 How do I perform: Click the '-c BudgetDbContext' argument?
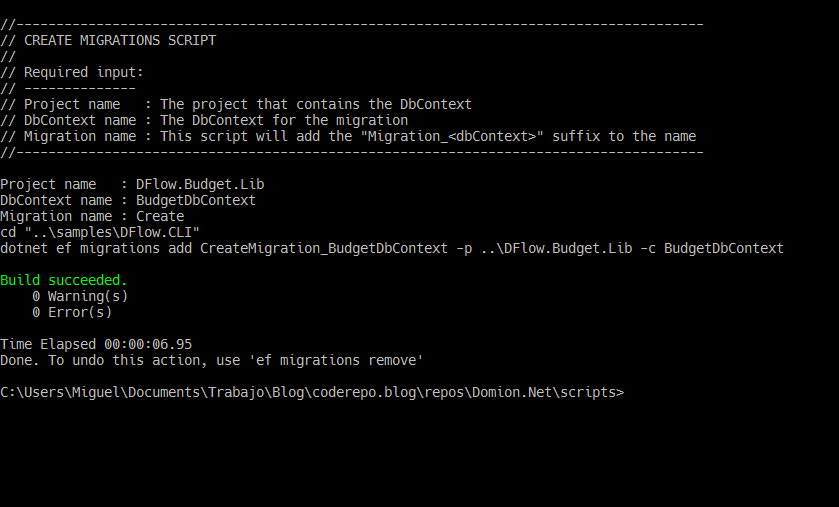(x=712, y=249)
